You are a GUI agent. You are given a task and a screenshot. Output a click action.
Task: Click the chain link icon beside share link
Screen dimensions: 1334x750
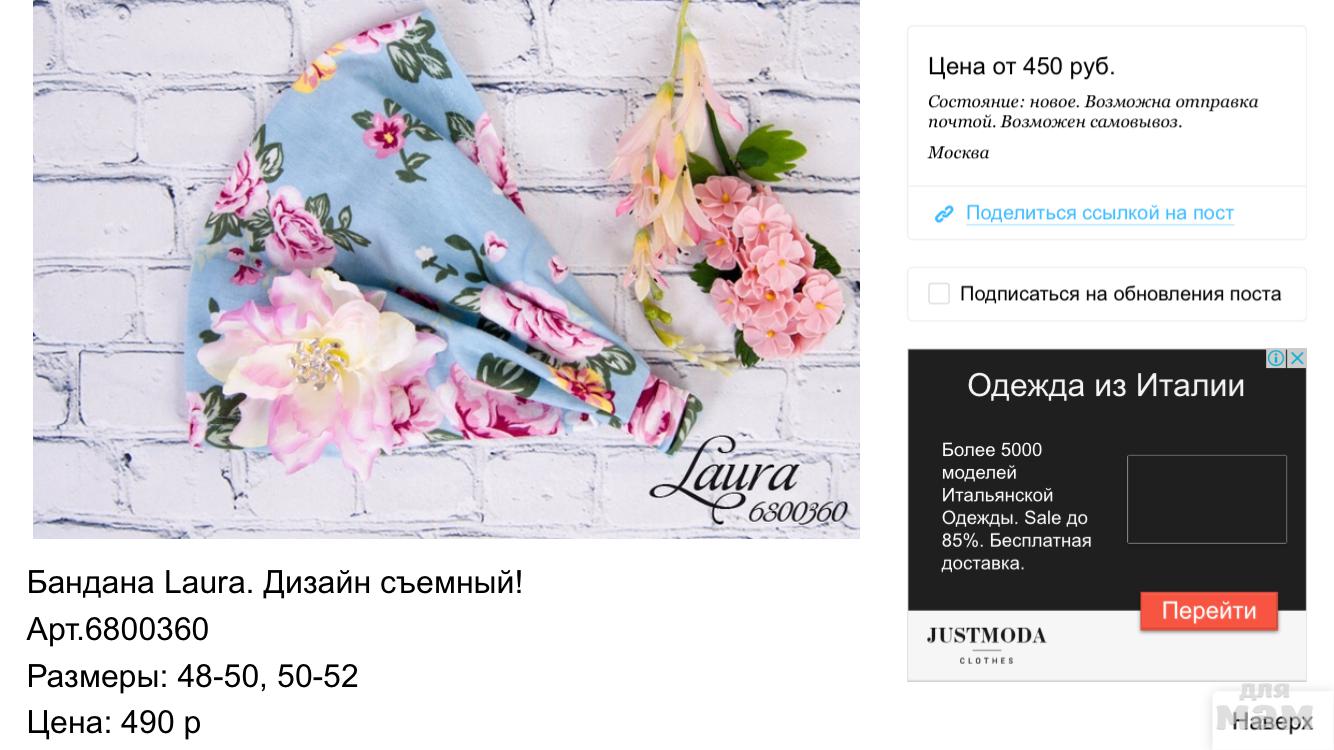coord(943,214)
